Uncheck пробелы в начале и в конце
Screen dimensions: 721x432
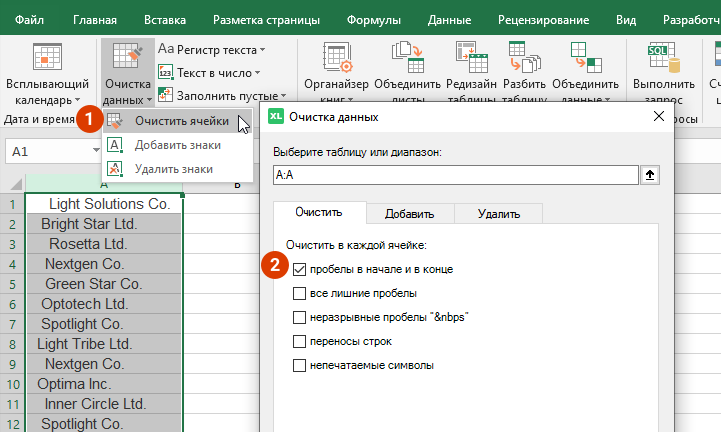coord(300,270)
